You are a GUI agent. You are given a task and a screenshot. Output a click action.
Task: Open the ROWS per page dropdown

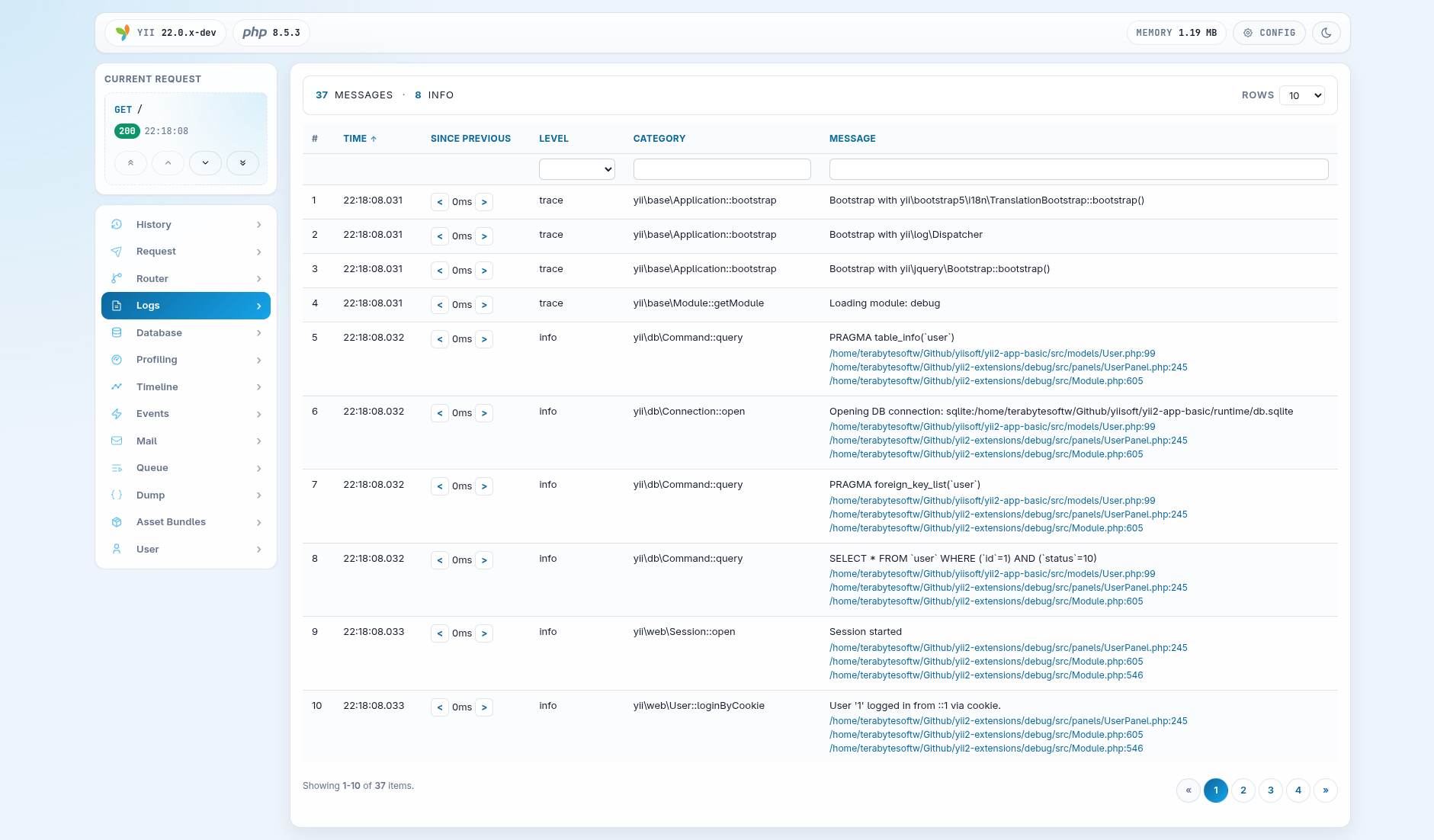[1302, 95]
